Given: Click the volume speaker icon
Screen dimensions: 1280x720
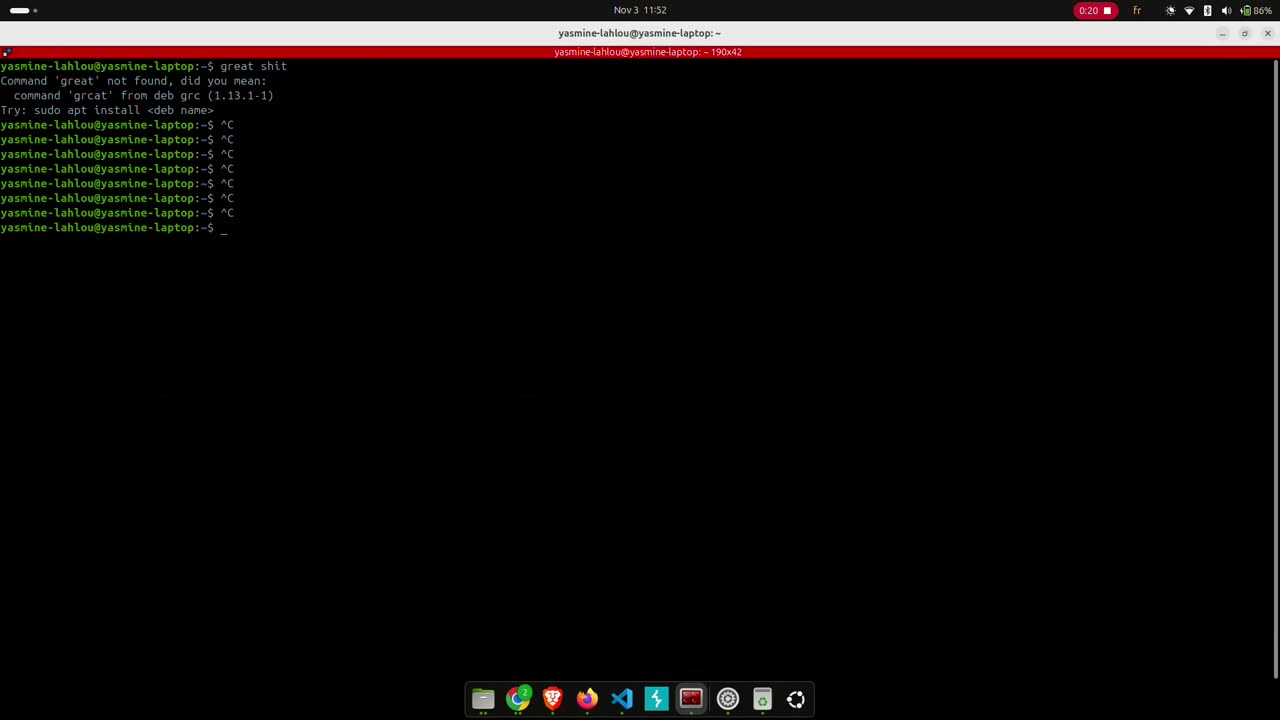Looking at the screenshot, I should tap(1226, 10).
